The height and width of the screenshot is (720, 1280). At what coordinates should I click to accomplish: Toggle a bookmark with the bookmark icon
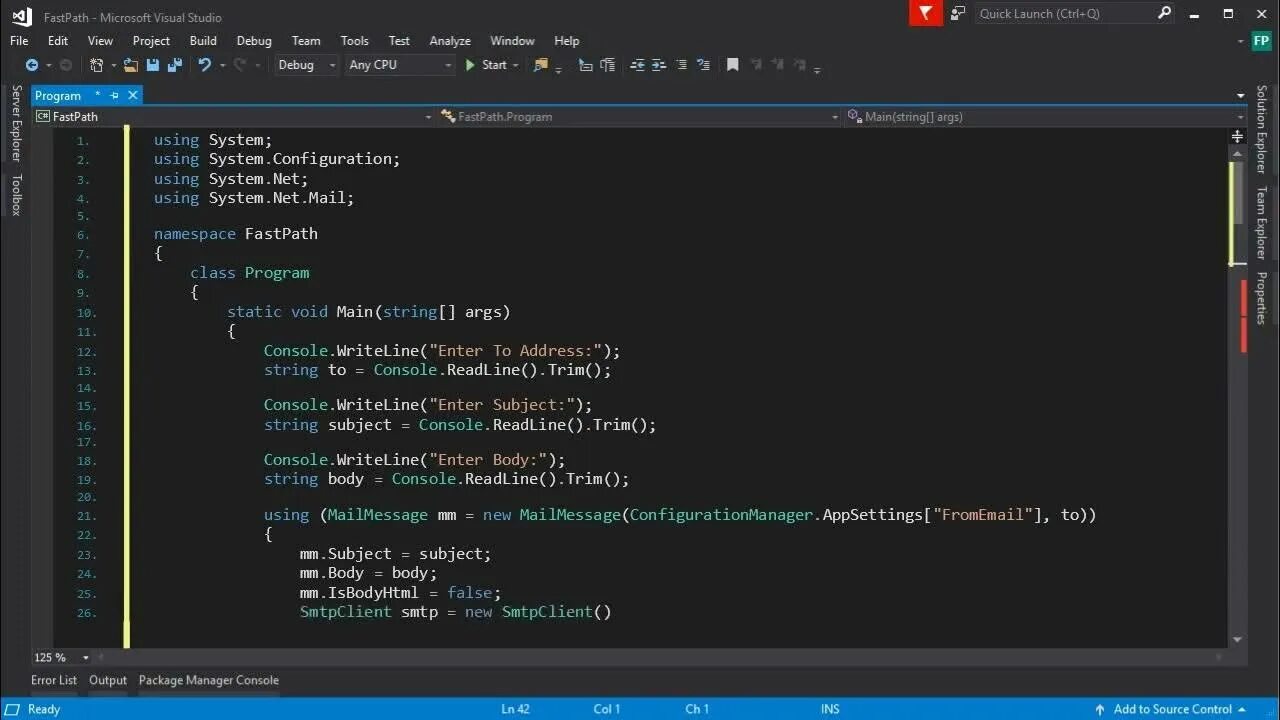click(732, 65)
